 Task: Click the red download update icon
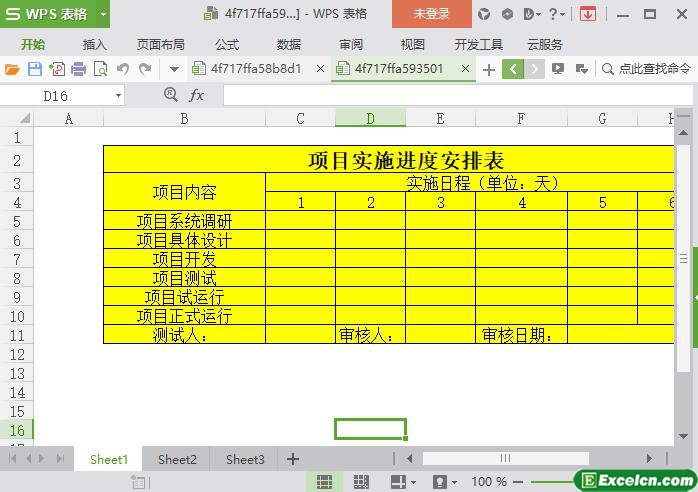(x=588, y=14)
